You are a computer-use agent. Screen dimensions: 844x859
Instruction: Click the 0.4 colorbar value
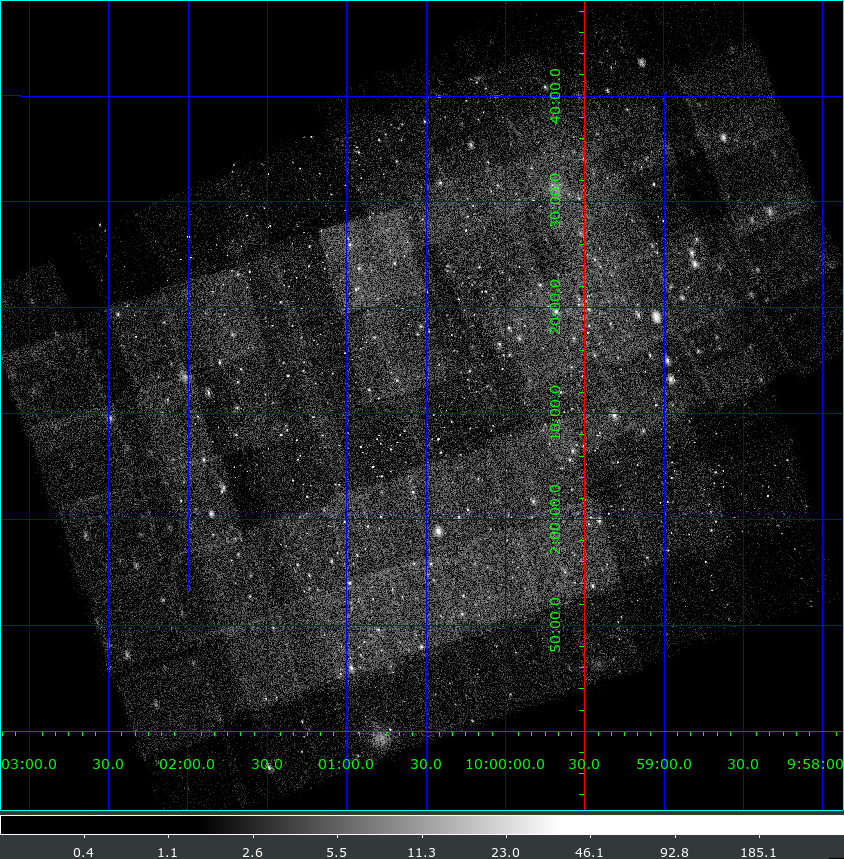click(x=84, y=852)
